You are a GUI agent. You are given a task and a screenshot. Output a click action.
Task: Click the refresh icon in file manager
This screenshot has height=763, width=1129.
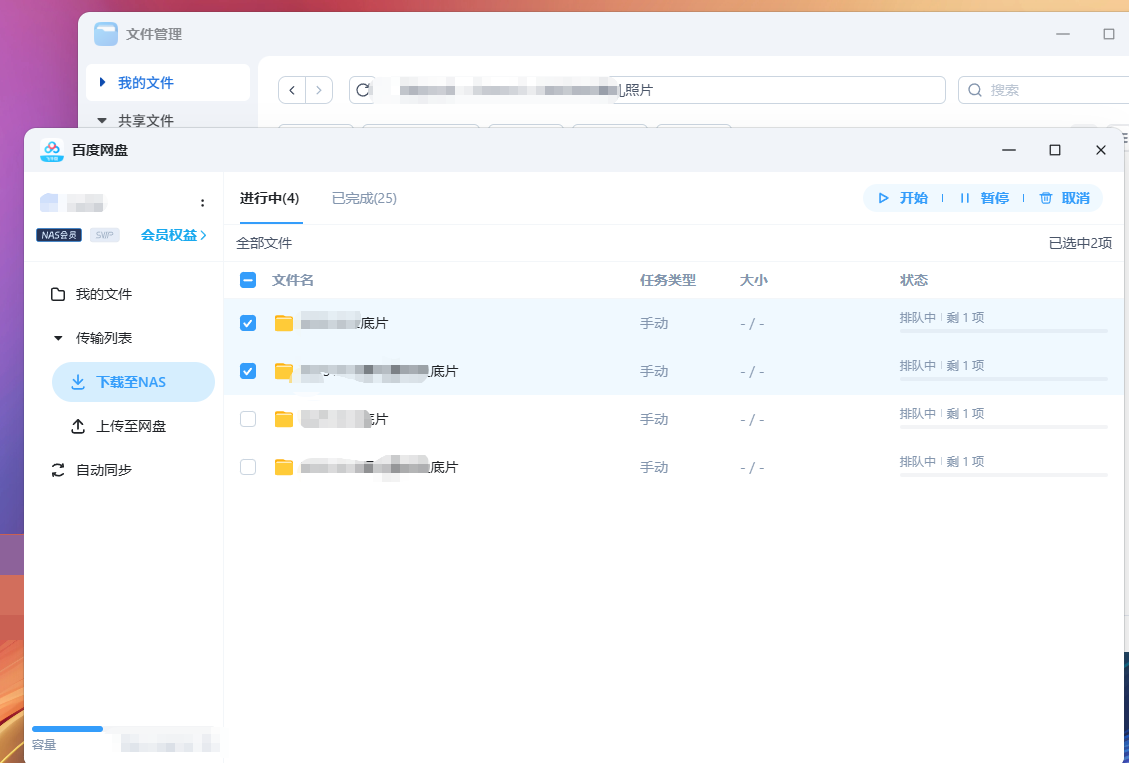pos(363,90)
